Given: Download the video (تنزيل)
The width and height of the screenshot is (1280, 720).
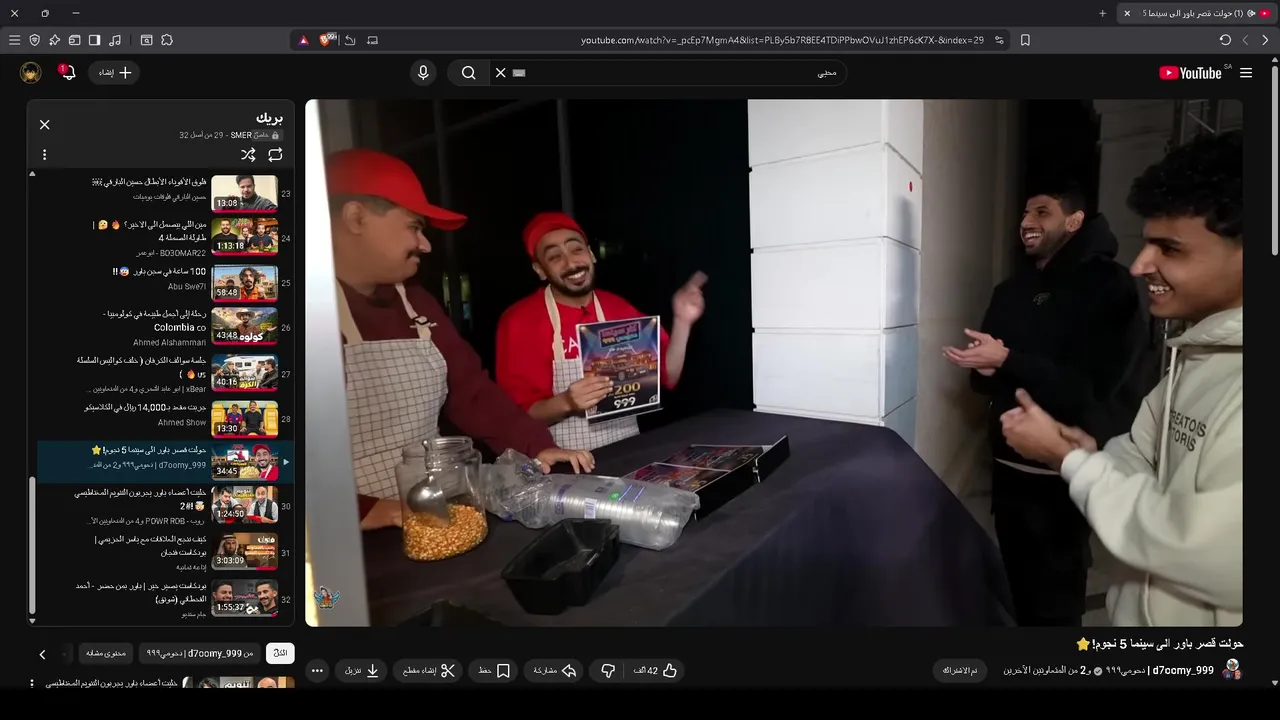Looking at the screenshot, I should pyautogui.click(x=362, y=670).
